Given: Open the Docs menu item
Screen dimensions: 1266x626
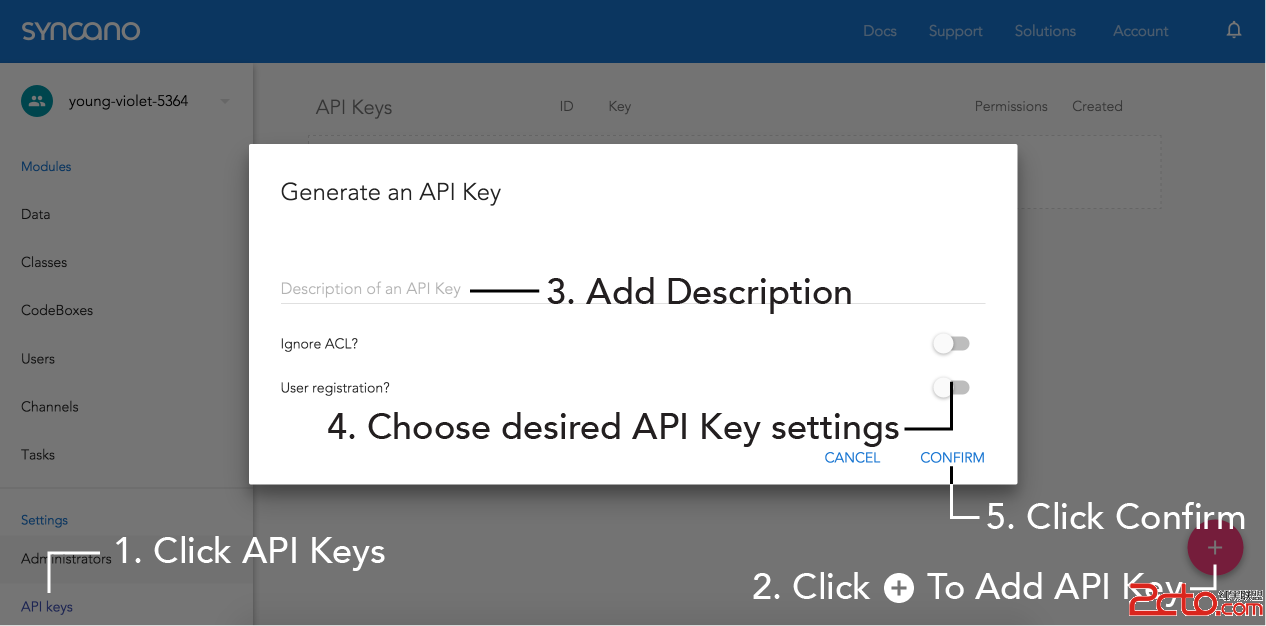Looking at the screenshot, I should (x=879, y=31).
